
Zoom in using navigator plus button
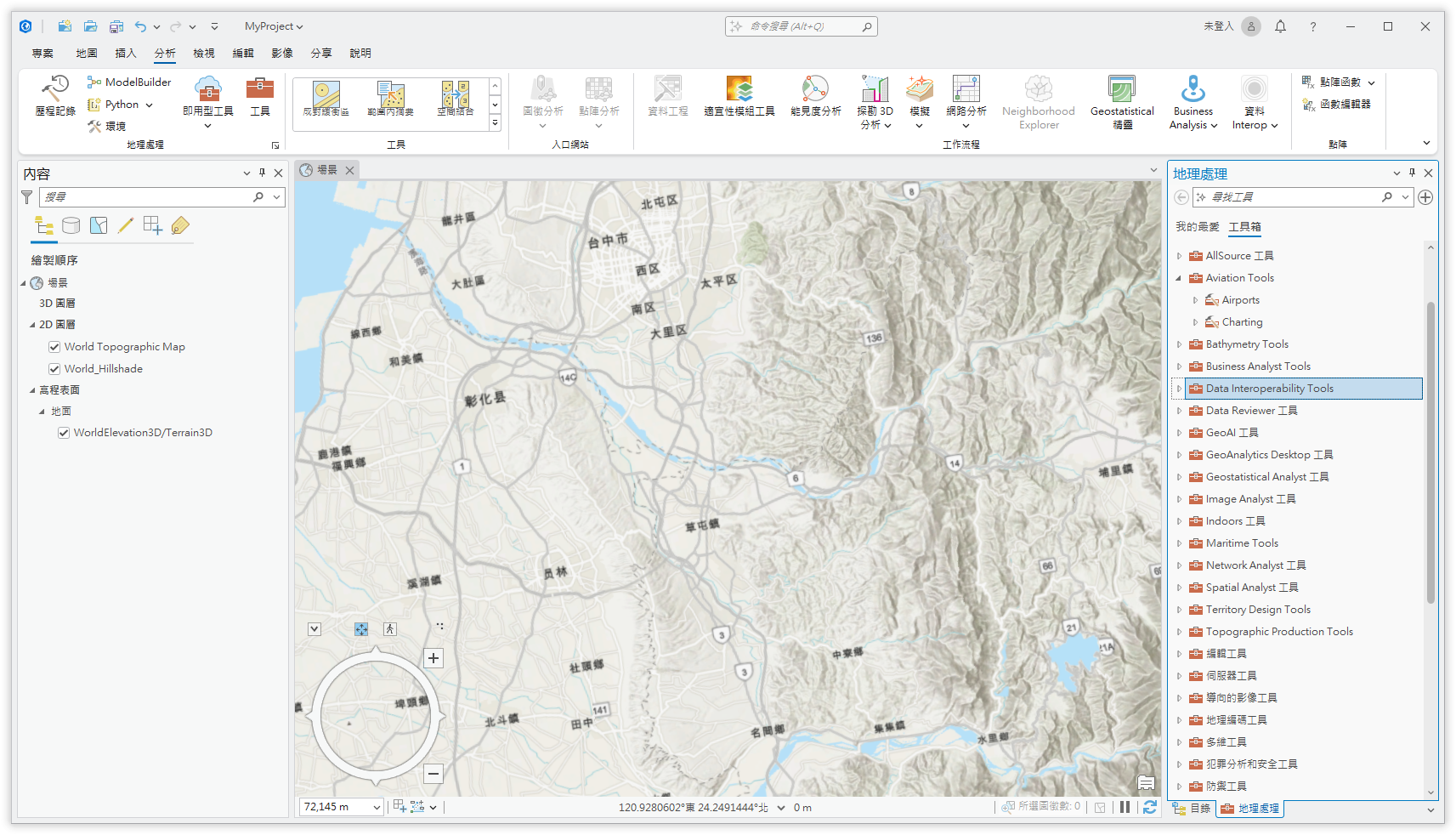[433, 658]
